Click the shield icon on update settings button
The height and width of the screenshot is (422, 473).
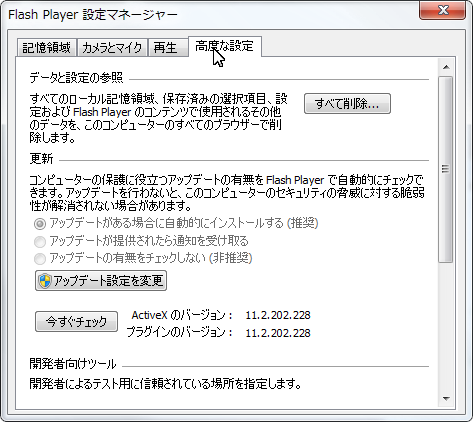(45, 281)
